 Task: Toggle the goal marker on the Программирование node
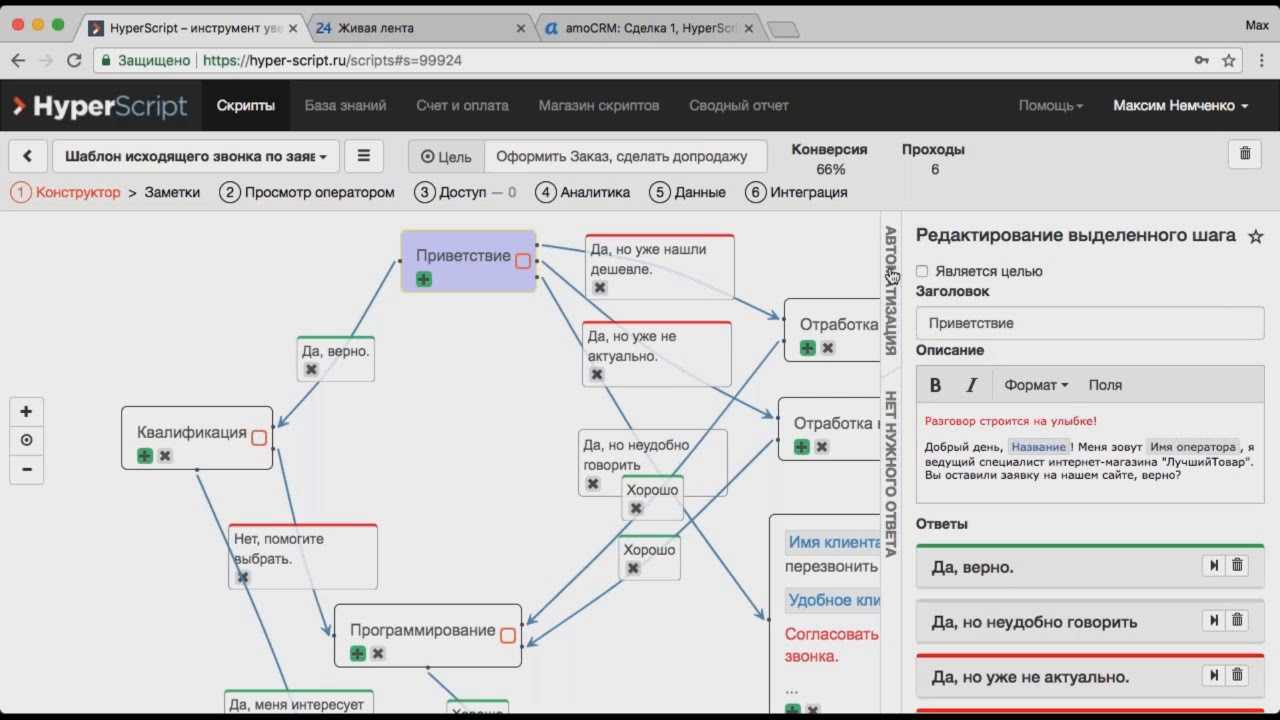[508, 635]
